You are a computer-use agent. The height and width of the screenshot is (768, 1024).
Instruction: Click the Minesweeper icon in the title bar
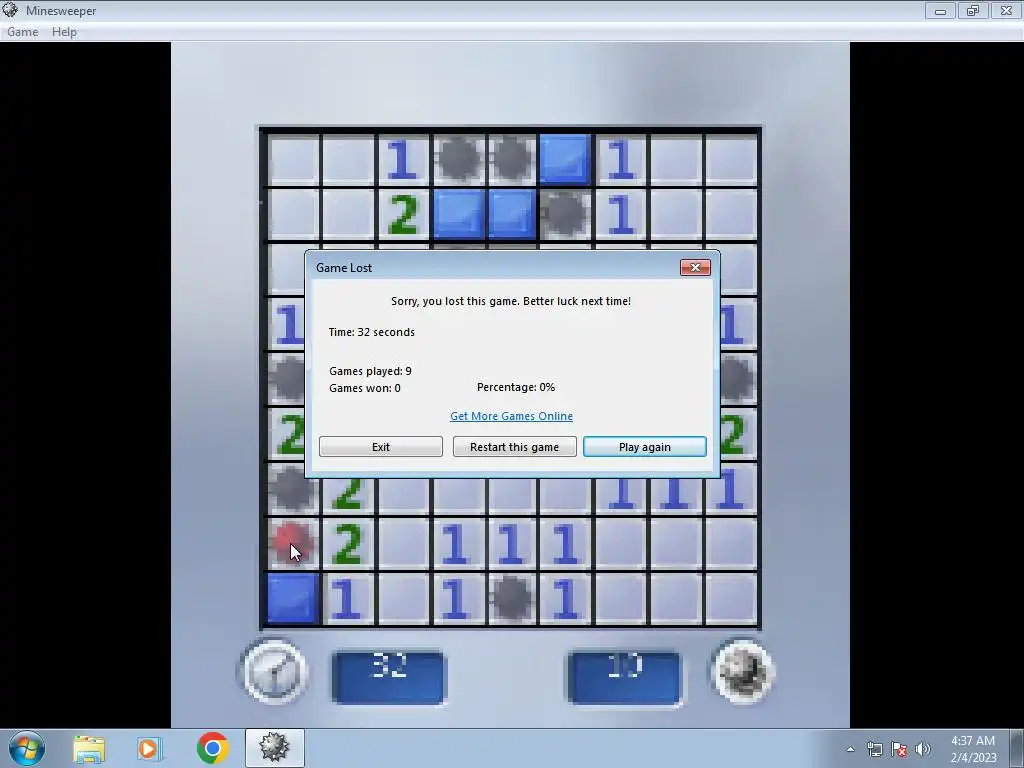coord(10,10)
